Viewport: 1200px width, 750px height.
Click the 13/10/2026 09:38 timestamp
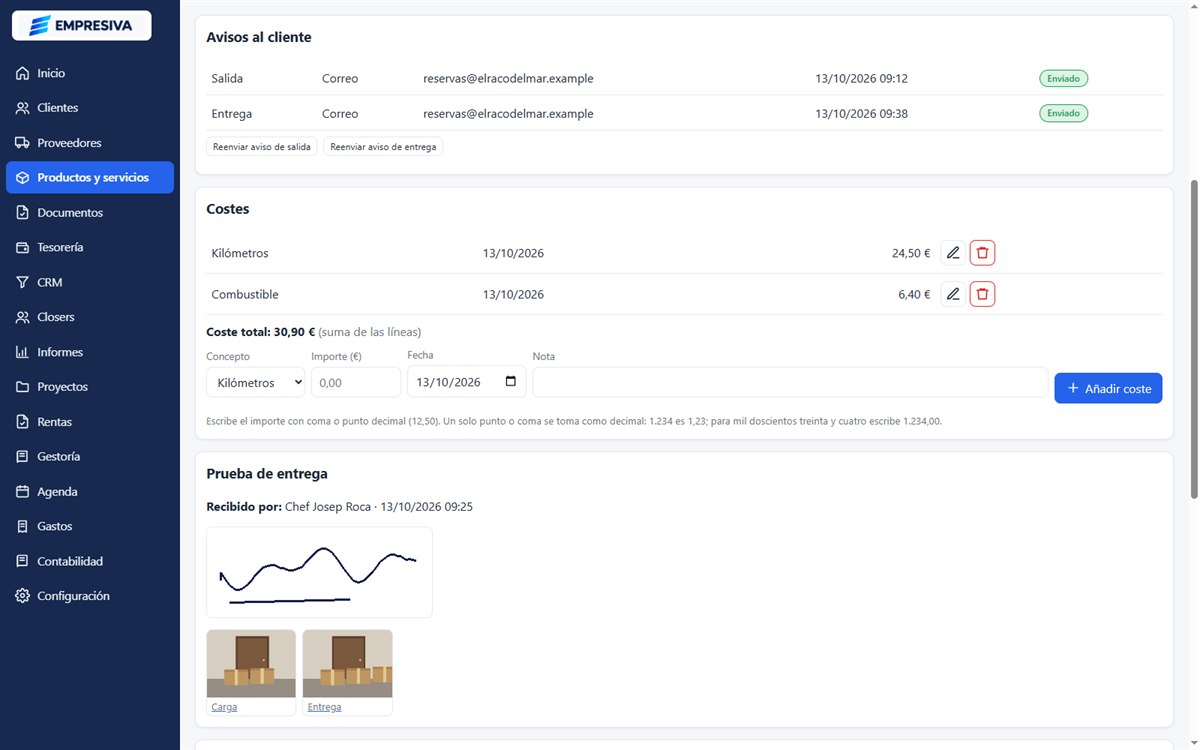[x=861, y=113]
